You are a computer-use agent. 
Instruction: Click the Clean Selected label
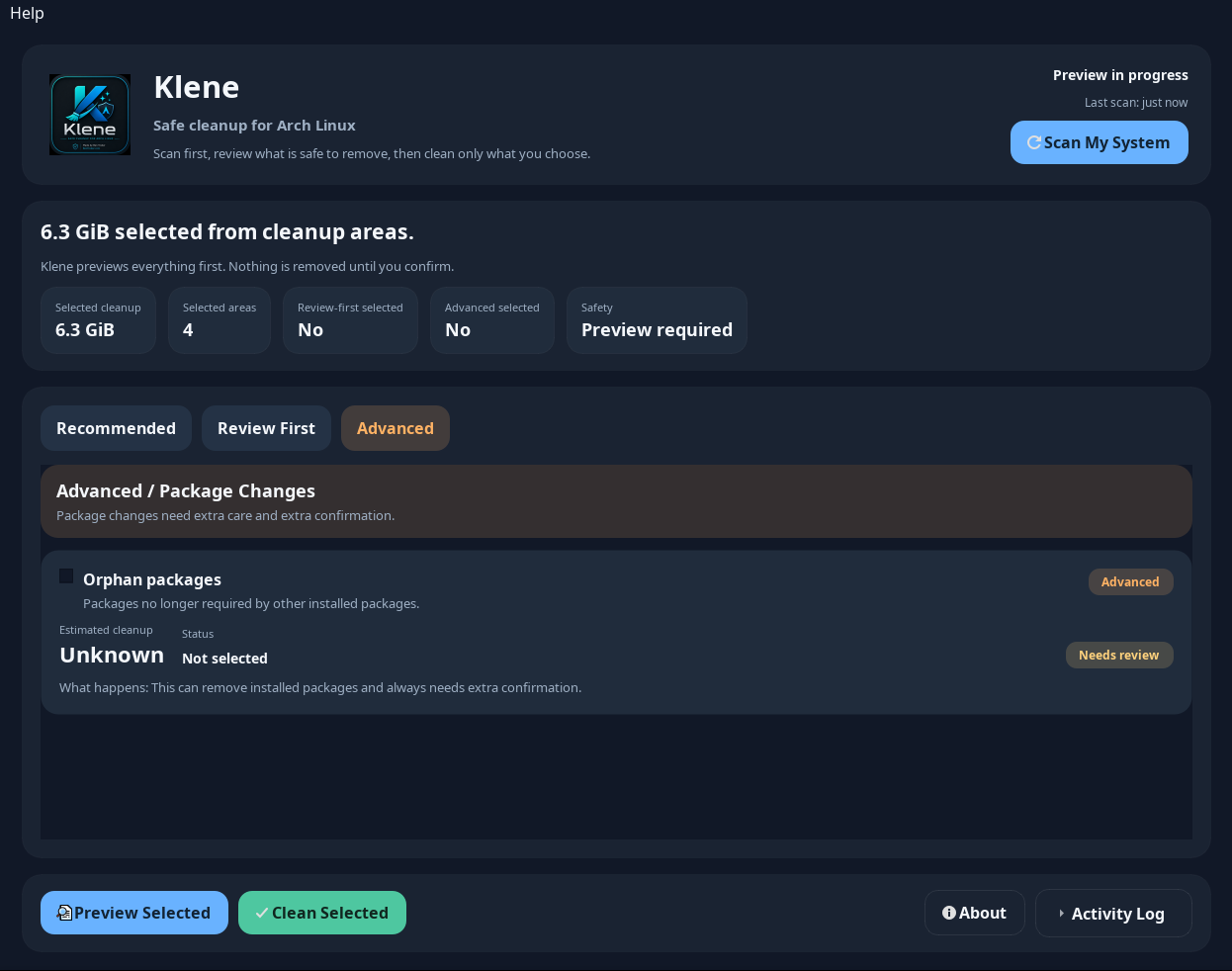click(x=330, y=913)
